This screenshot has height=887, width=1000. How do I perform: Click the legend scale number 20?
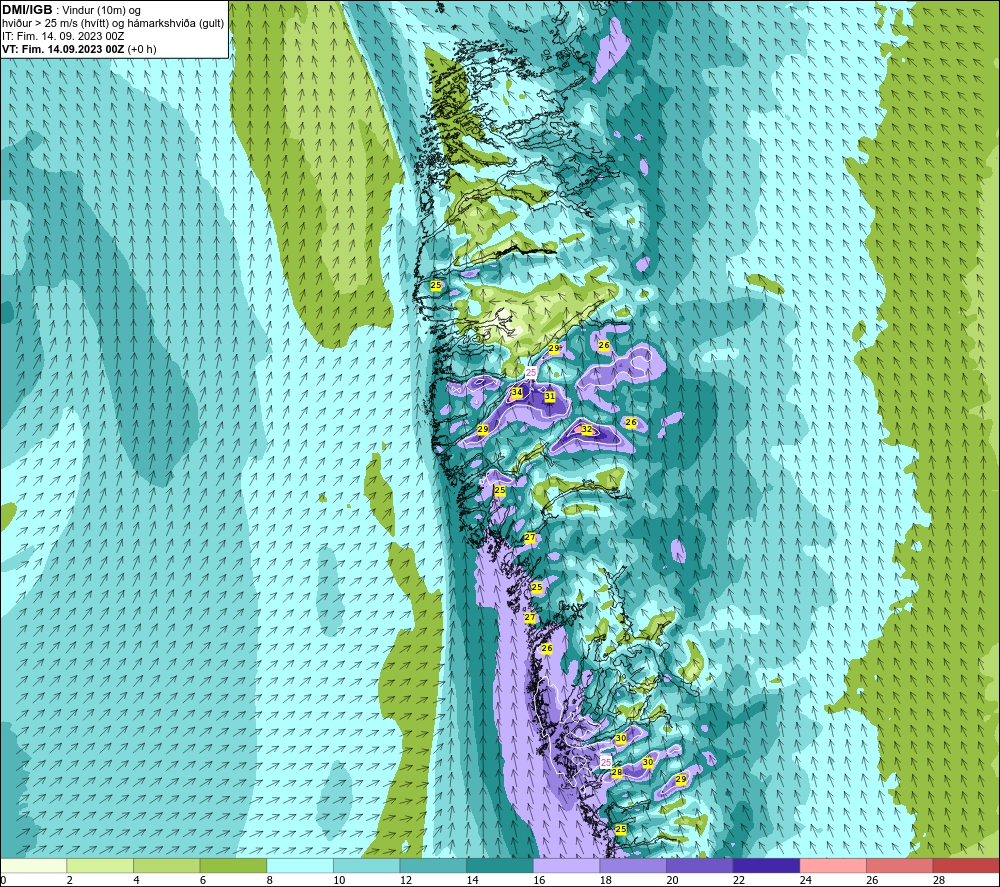[672, 880]
